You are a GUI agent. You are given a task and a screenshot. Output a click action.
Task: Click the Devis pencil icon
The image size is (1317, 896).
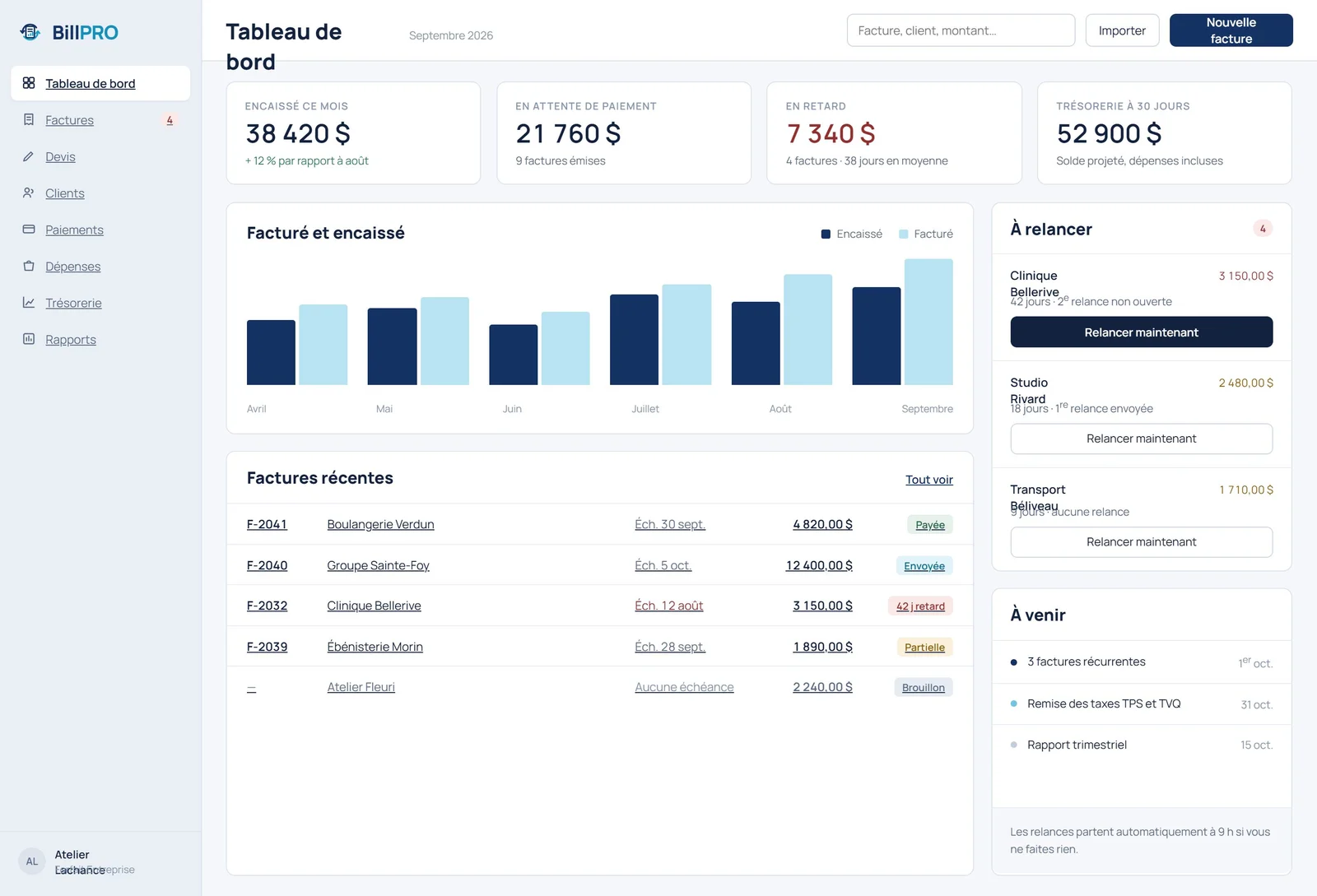[x=29, y=156]
